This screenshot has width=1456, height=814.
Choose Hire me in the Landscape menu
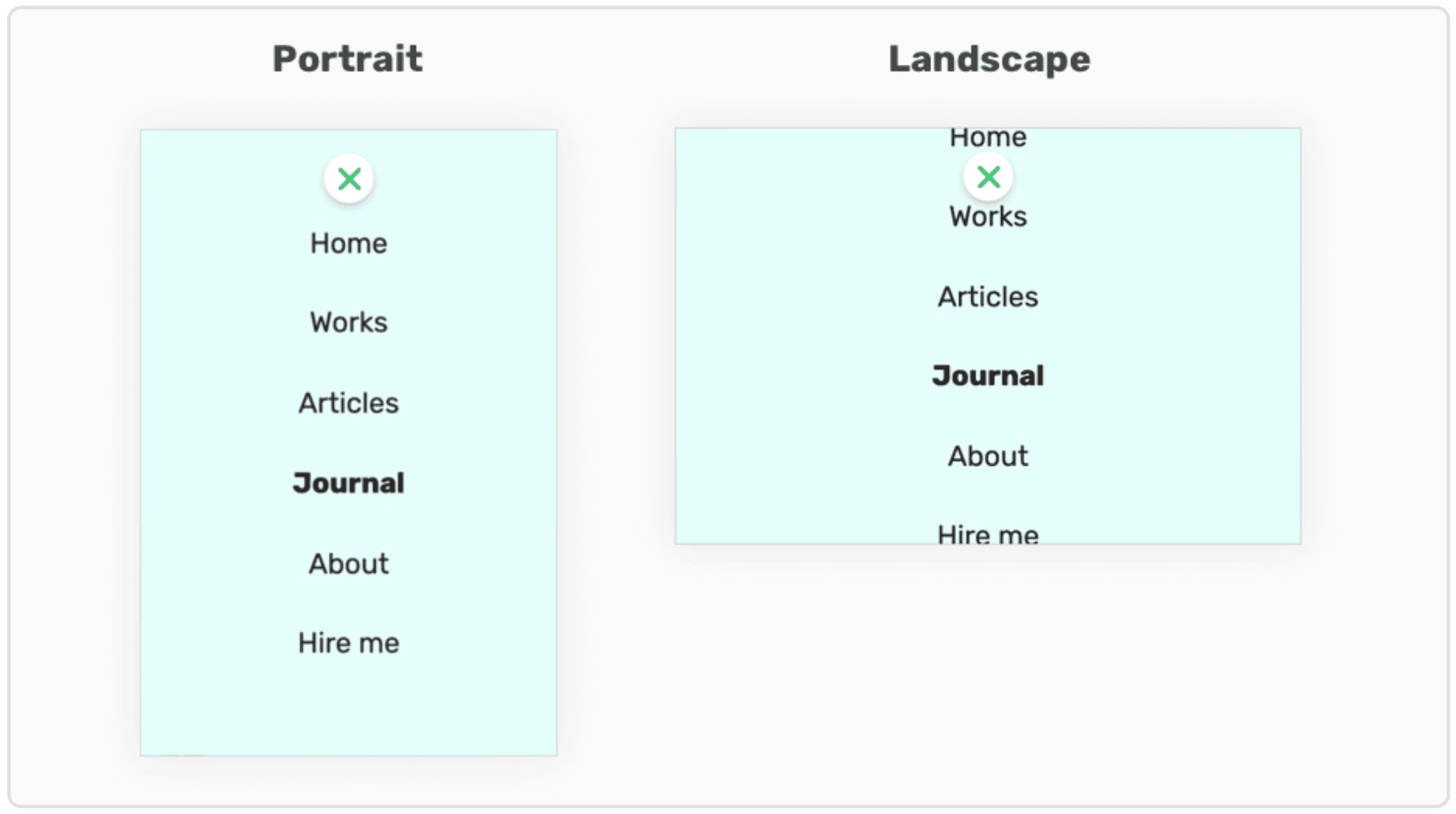click(988, 535)
